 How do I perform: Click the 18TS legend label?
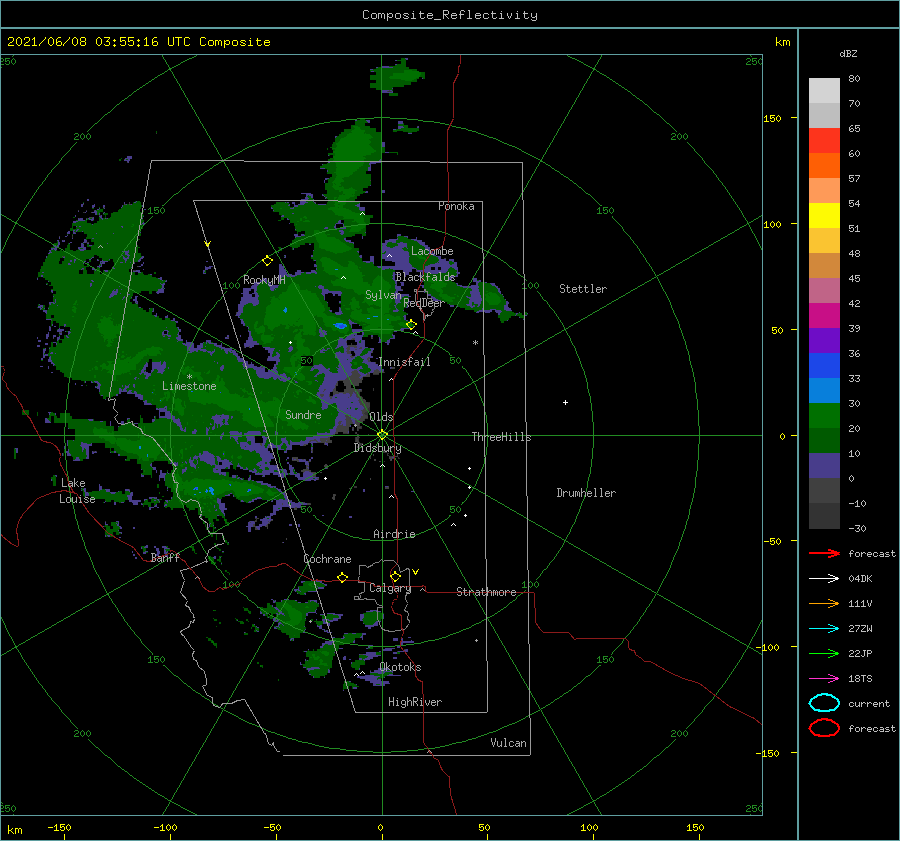pos(860,679)
